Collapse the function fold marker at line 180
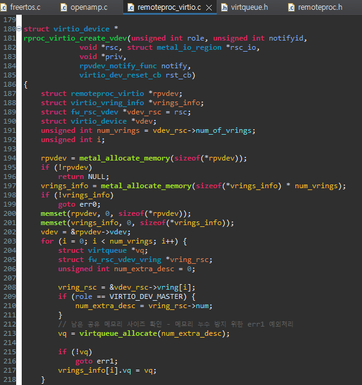362x385 pixels. [19, 29]
